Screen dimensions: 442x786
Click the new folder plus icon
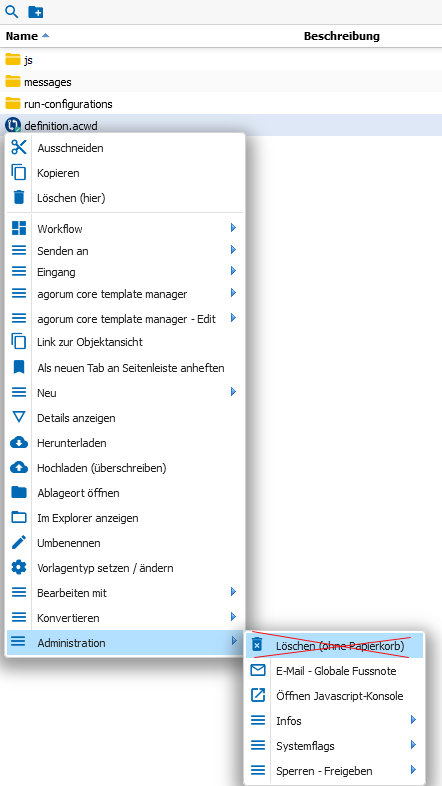point(36,12)
